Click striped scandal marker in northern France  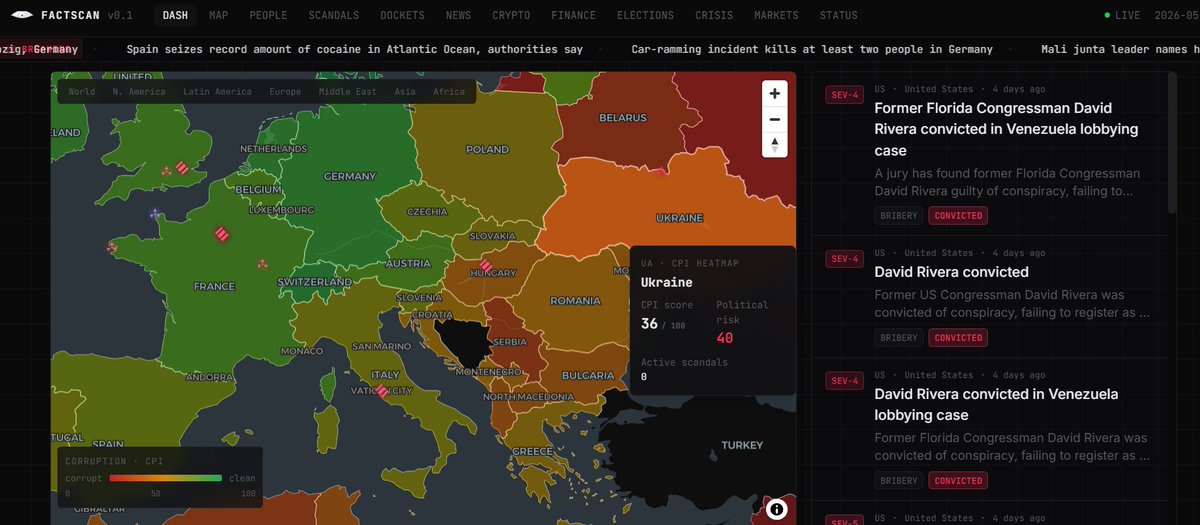pyautogui.click(x=222, y=234)
